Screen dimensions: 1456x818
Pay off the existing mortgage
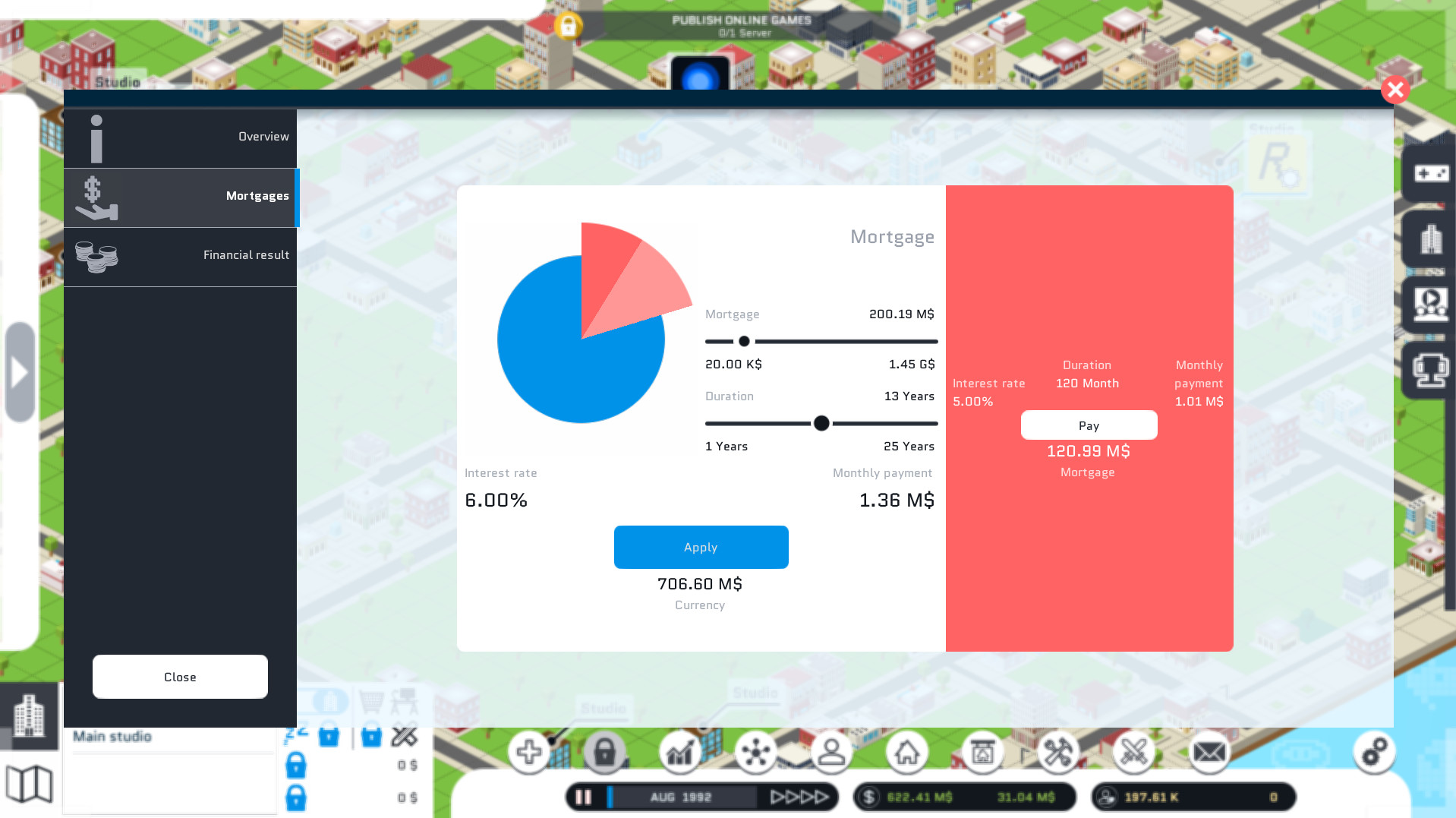coord(1089,425)
